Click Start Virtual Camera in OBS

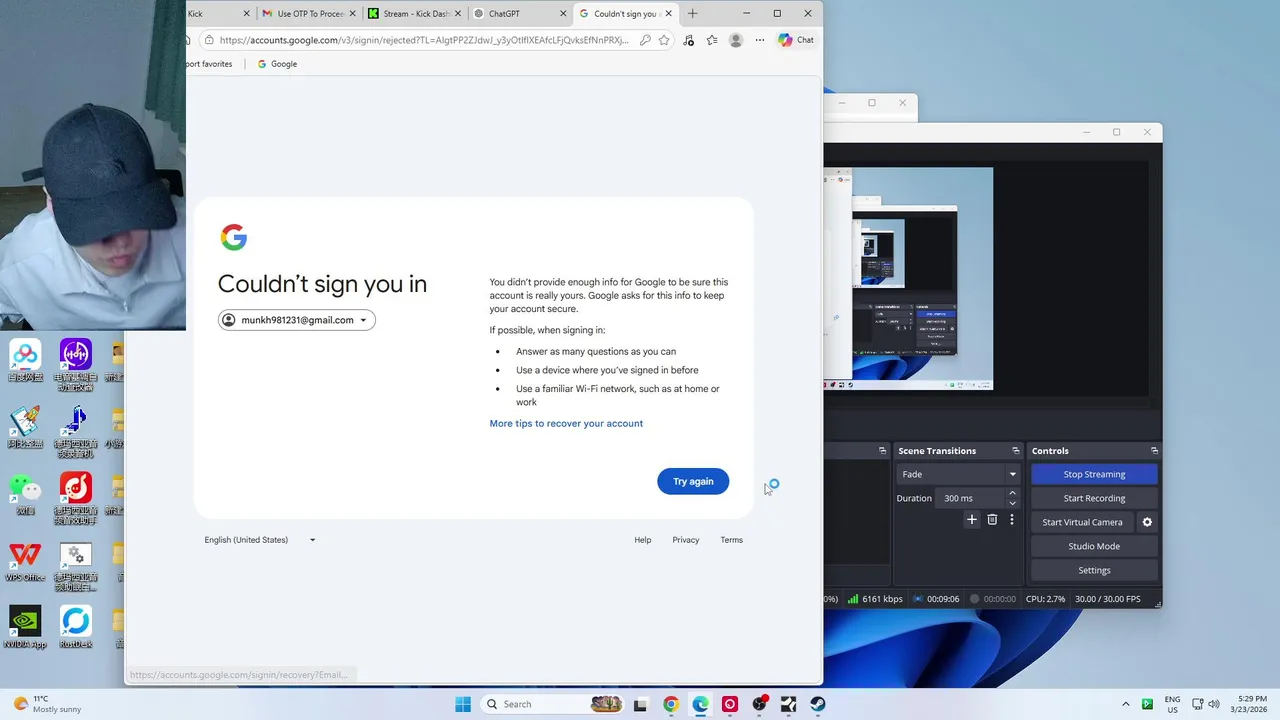click(1082, 522)
